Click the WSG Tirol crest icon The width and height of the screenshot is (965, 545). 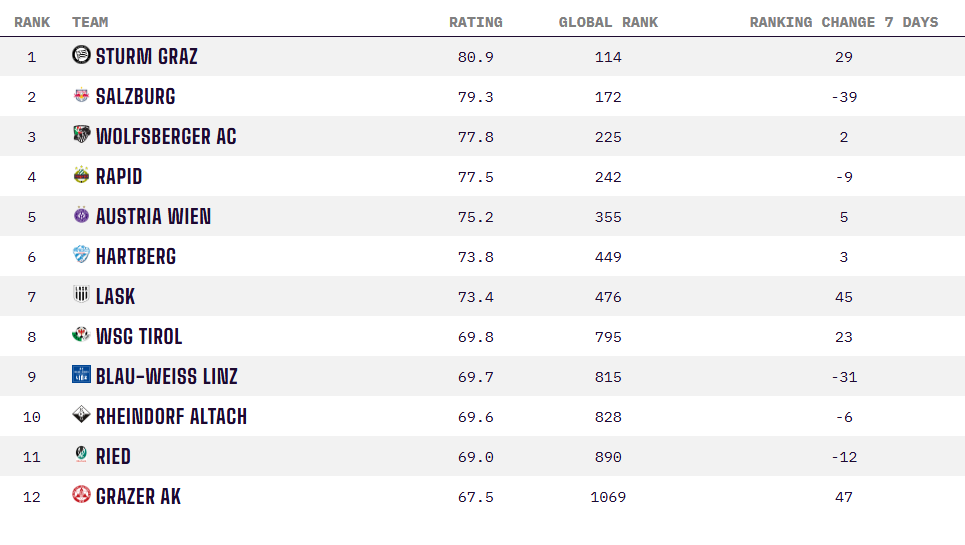point(81,335)
